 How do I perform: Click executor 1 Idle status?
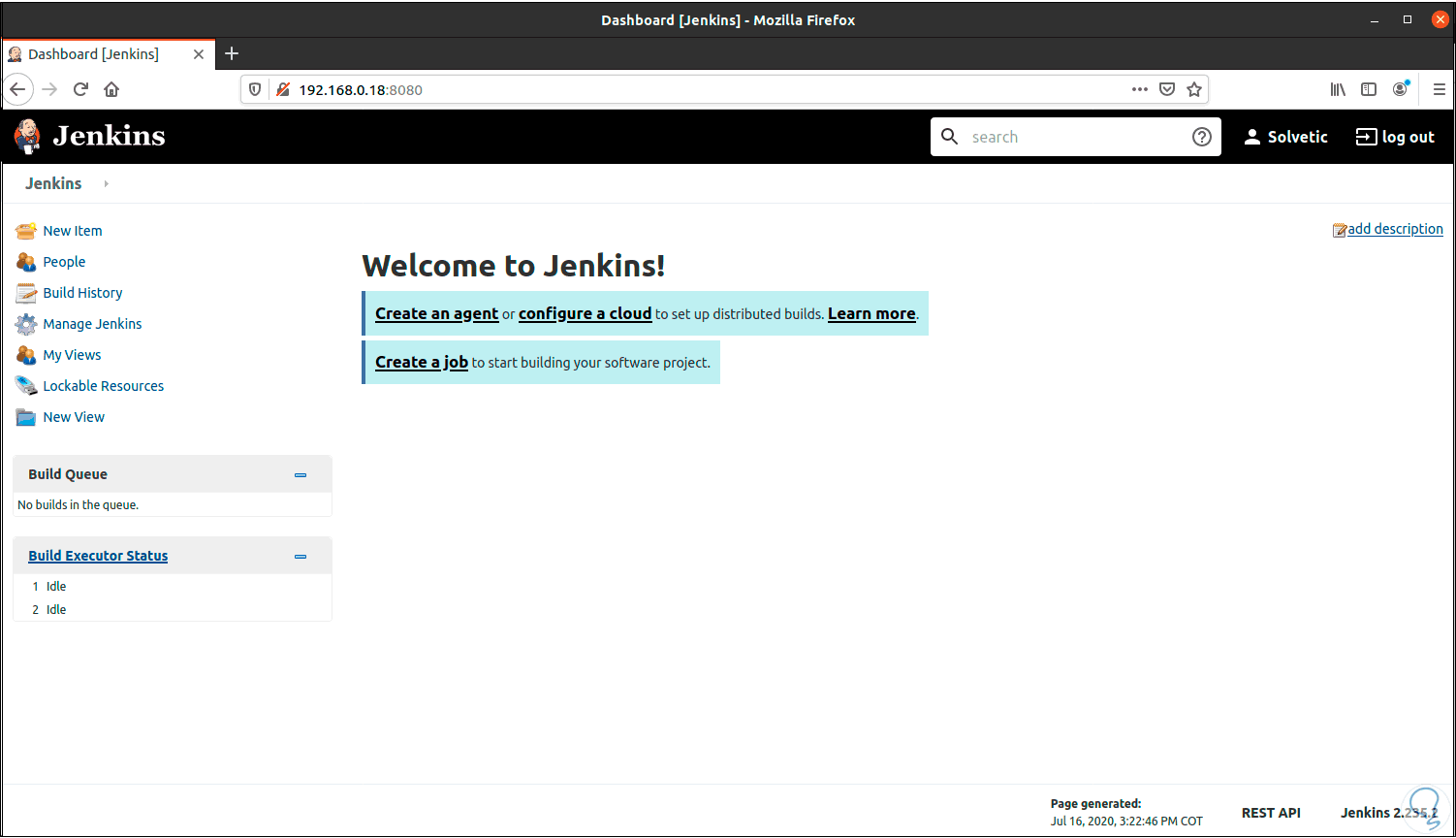pyautogui.click(x=56, y=586)
